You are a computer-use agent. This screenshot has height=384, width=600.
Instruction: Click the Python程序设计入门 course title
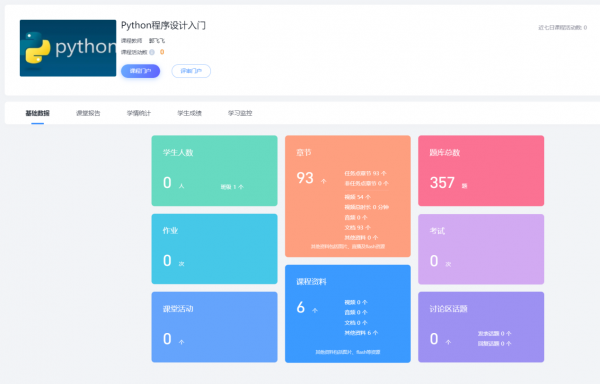point(163,26)
